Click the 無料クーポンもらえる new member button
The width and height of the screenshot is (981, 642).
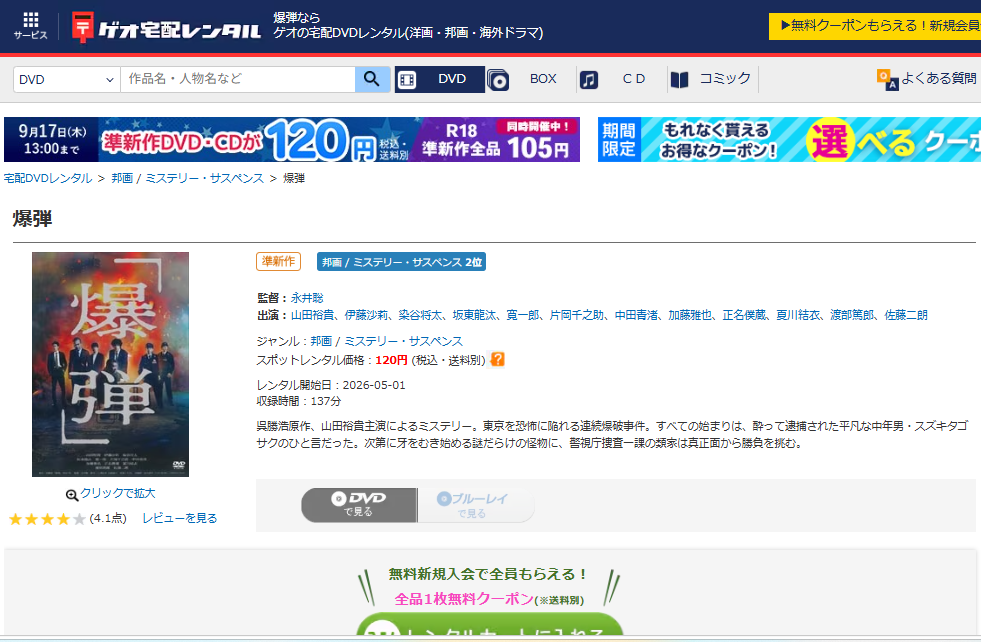(x=875, y=26)
